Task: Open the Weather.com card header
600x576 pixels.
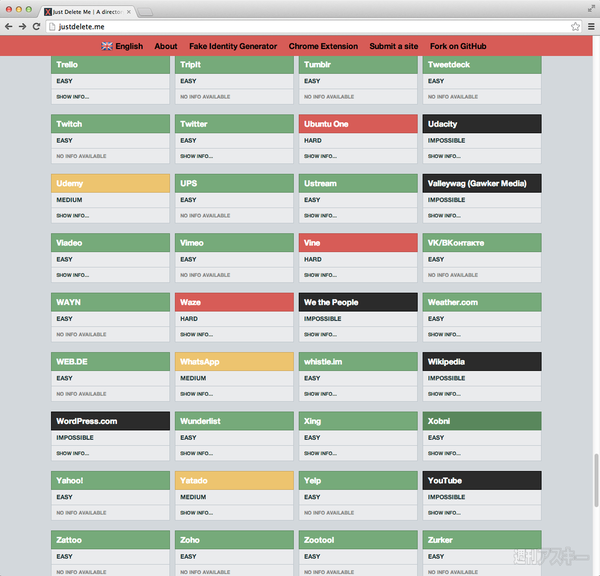Action: pos(482,302)
